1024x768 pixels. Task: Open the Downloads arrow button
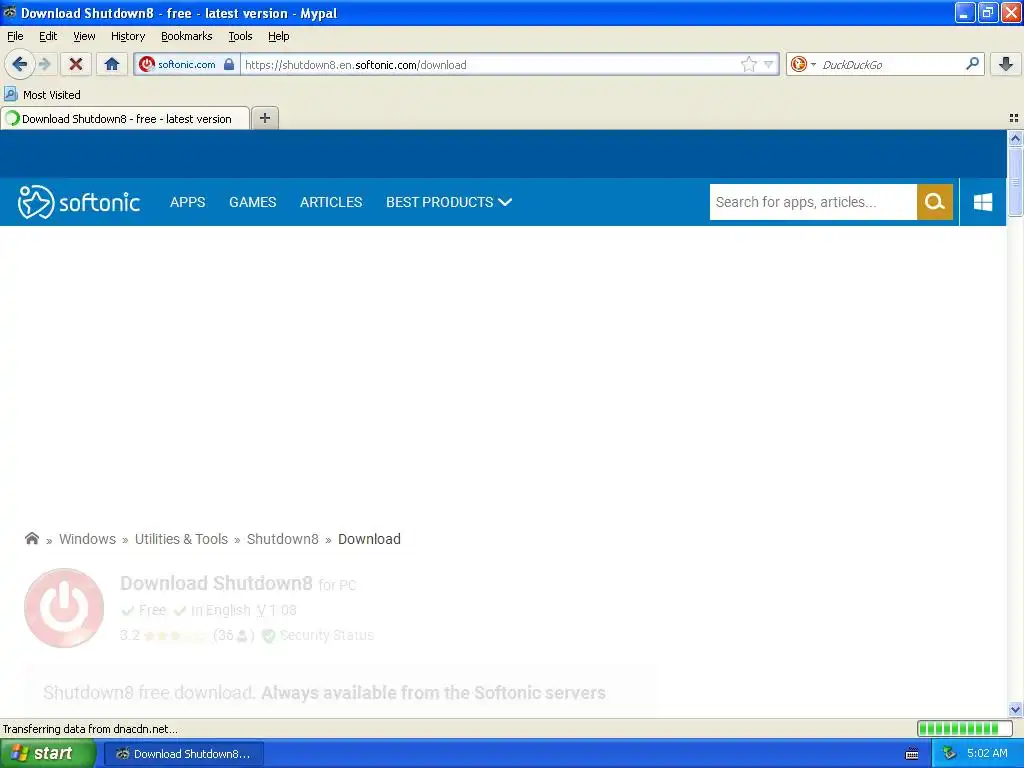[1006, 64]
